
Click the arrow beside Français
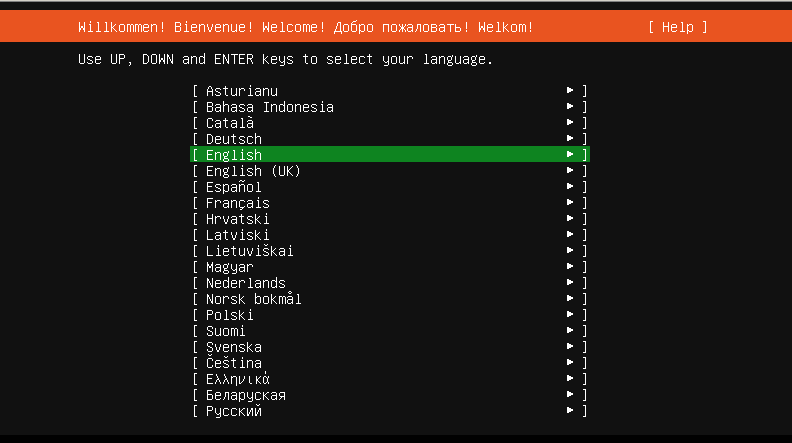tap(570, 203)
